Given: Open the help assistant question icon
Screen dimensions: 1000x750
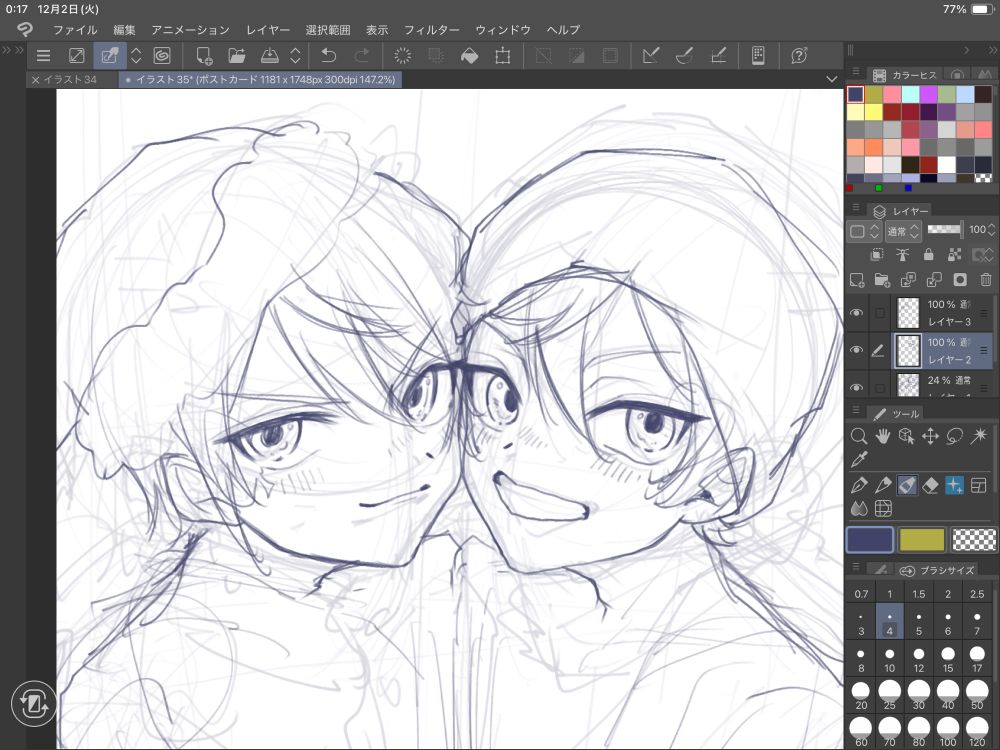Looking at the screenshot, I should pyautogui.click(x=798, y=56).
